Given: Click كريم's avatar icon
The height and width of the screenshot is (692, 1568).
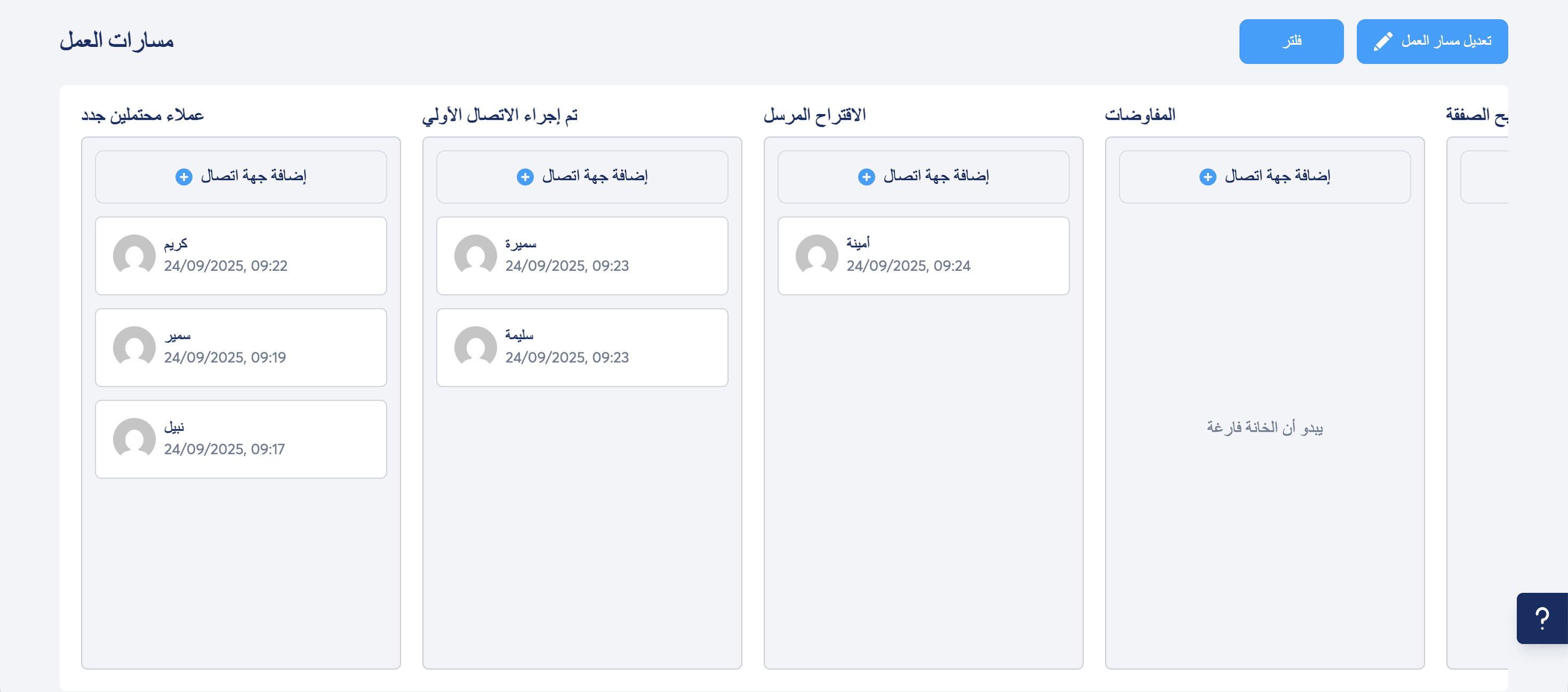Looking at the screenshot, I should tap(134, 255).
